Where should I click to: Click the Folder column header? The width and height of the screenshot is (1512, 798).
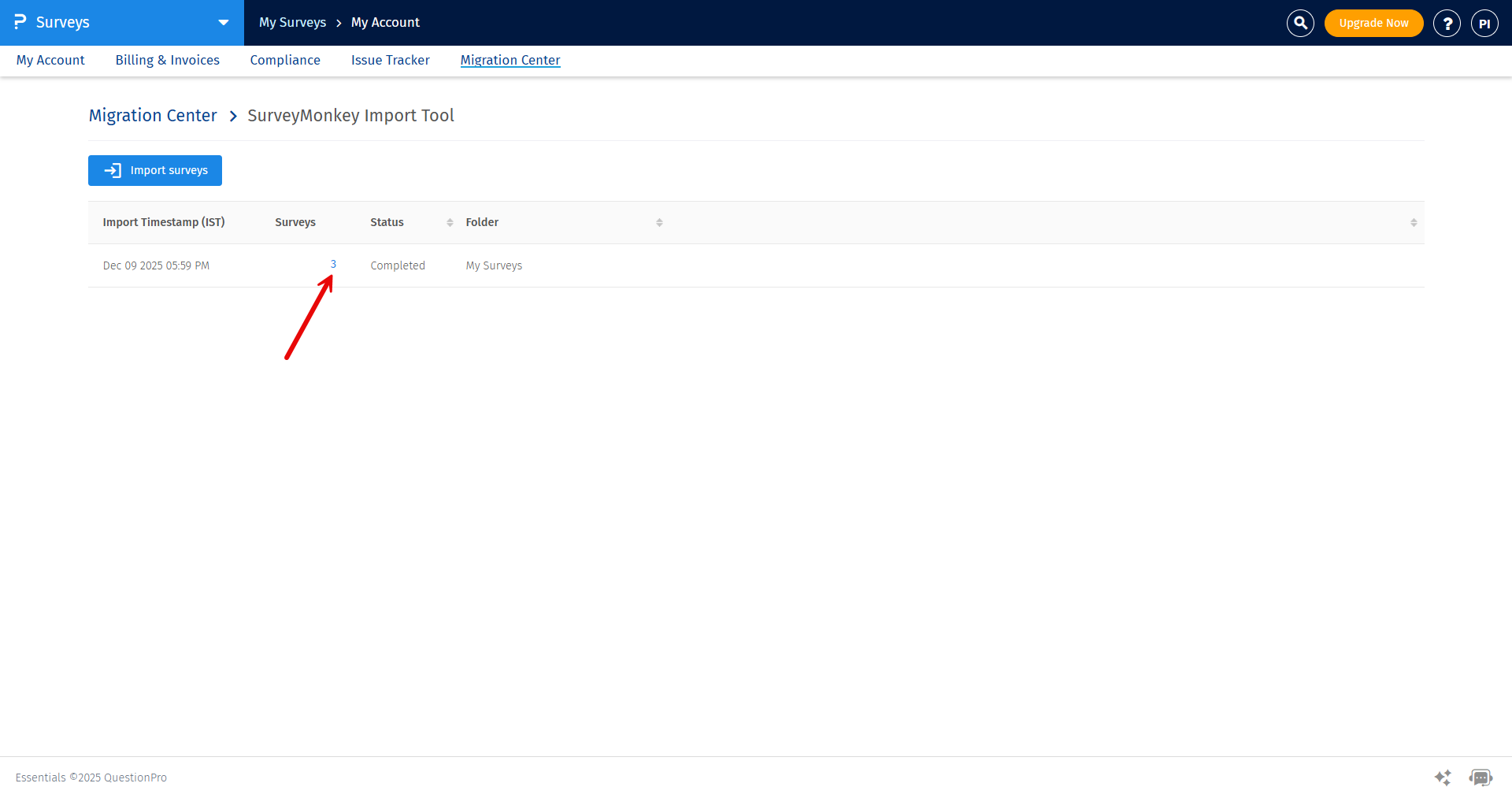click(482, 222)
